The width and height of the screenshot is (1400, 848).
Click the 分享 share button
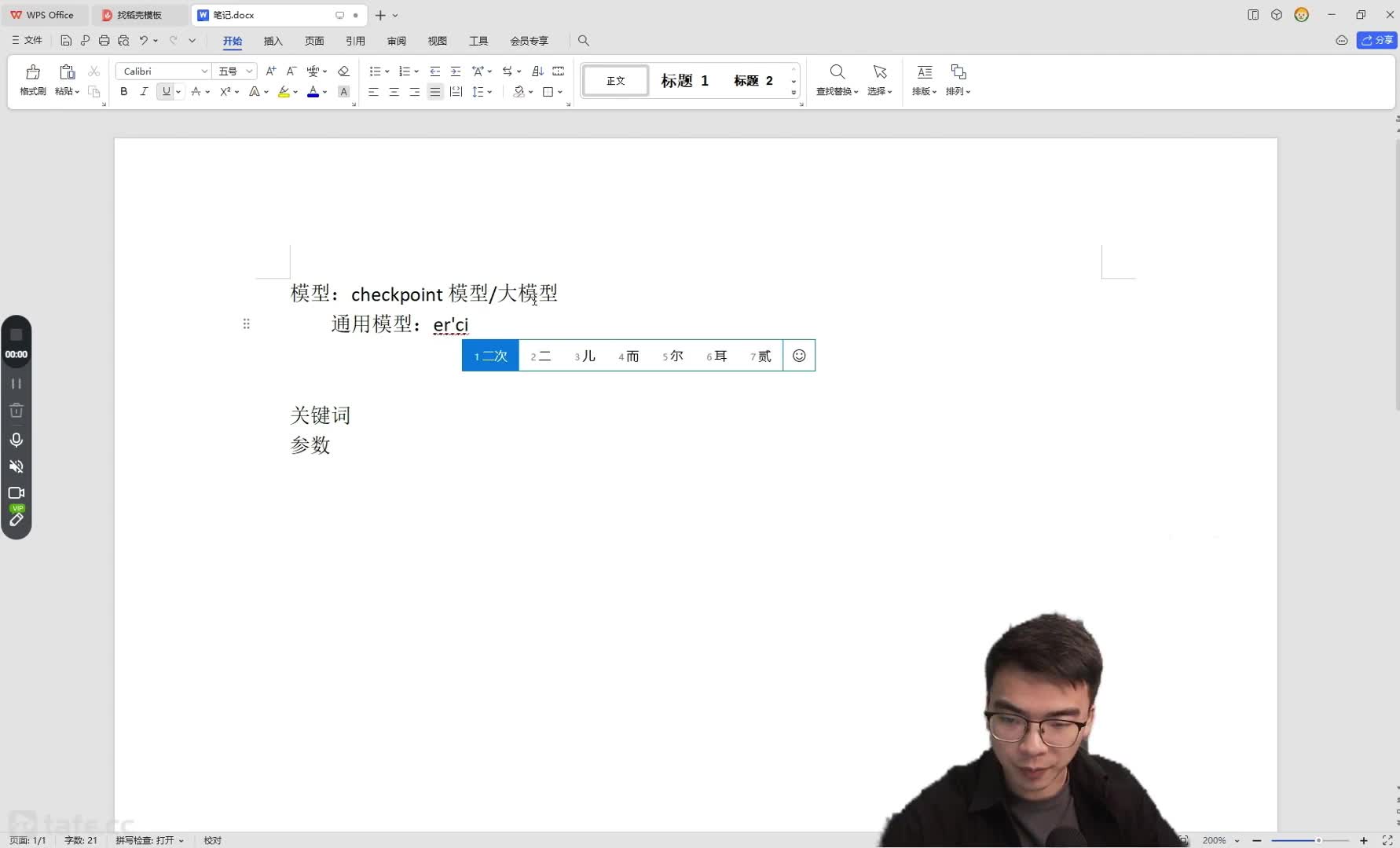point(1376,40)
